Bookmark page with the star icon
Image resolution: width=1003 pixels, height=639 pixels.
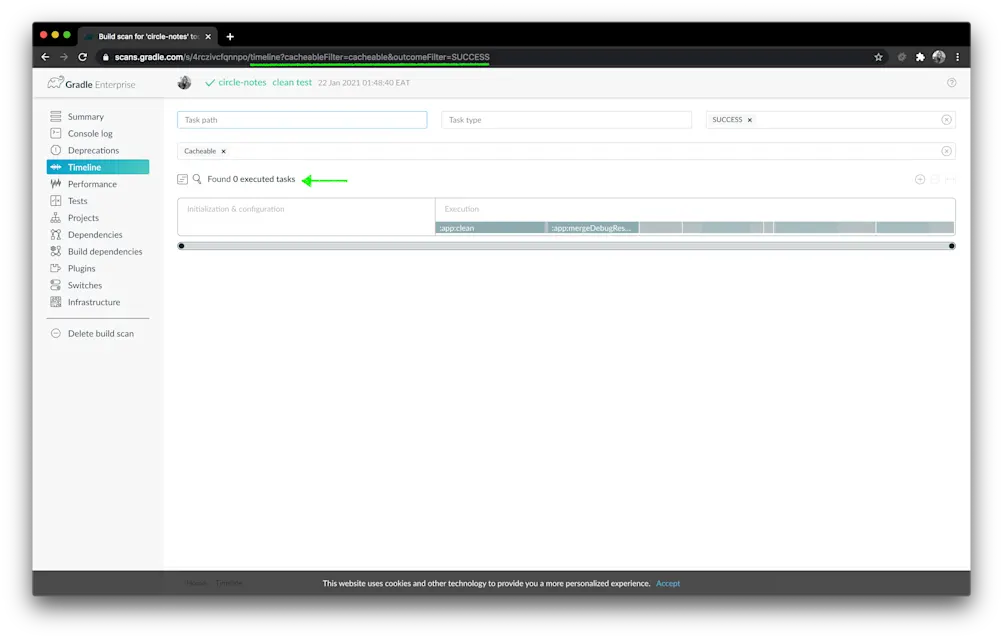pos(878,57)
